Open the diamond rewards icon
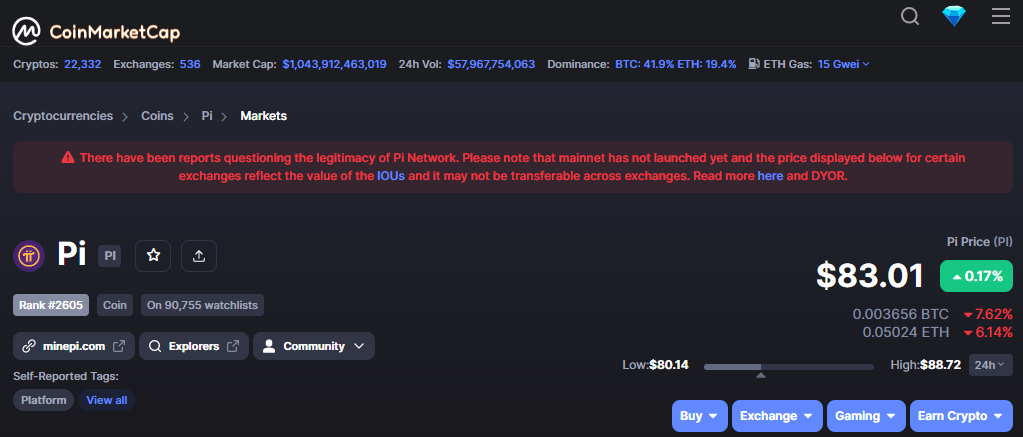The image size is (1023, 437). pos(954,16)
